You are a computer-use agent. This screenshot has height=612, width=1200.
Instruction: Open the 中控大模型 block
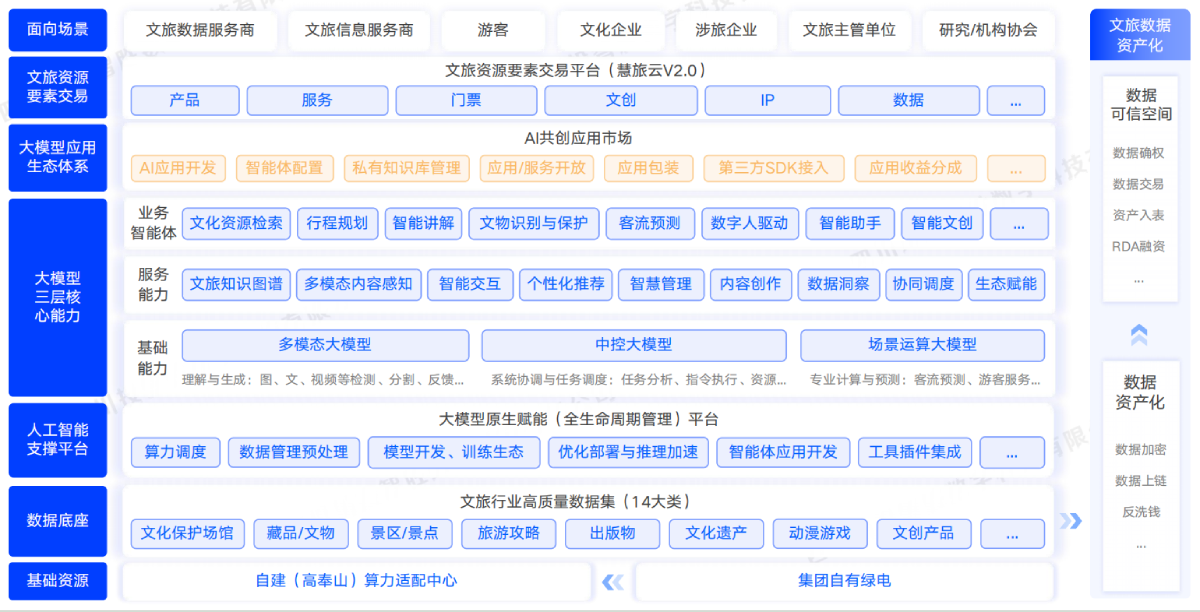coord(634,345)
